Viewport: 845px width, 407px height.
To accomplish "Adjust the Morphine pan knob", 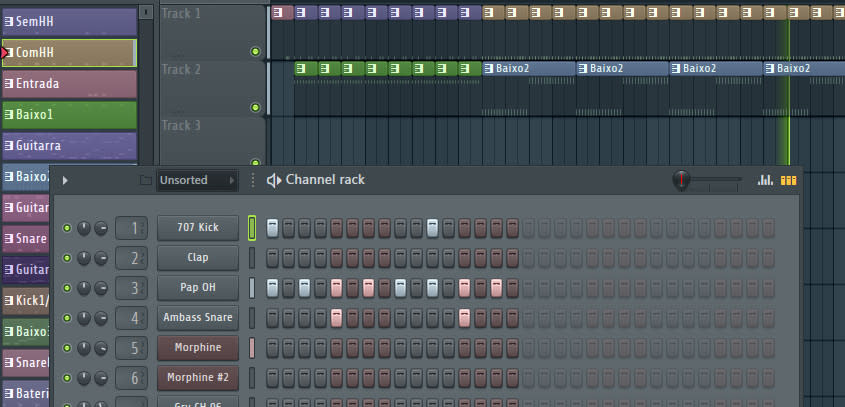I will point(84,348).
